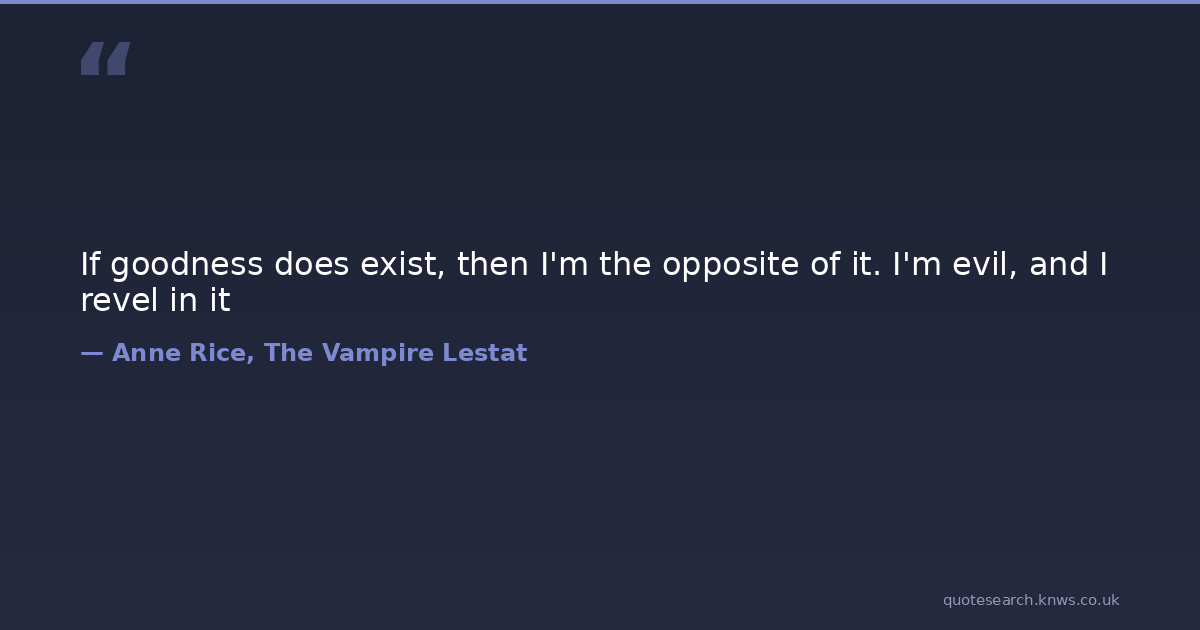Image resolution: width=1200 pixels, height=630 pixels.
Task: Click the first "I'm" in the quote
Action: (x=565, y=265)
